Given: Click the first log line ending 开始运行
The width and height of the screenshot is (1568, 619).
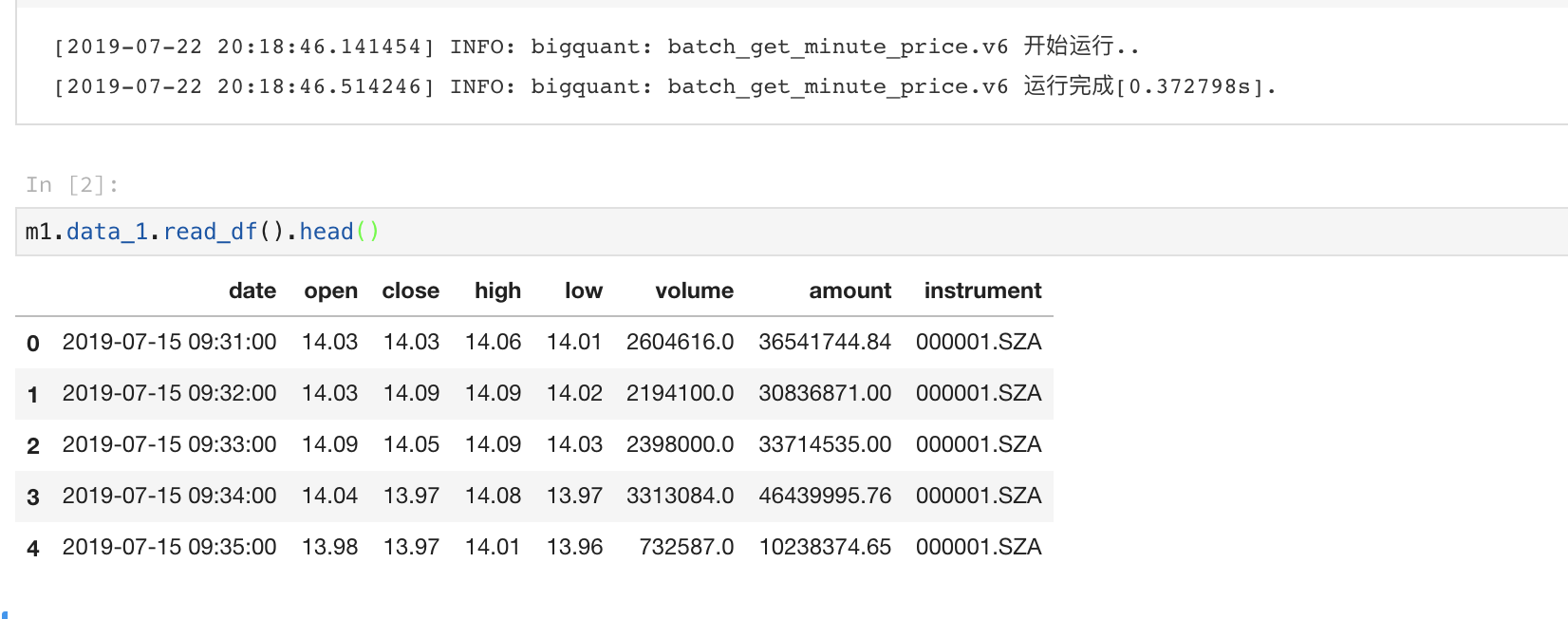Looking at the screenshot, I should coord(596,47).
